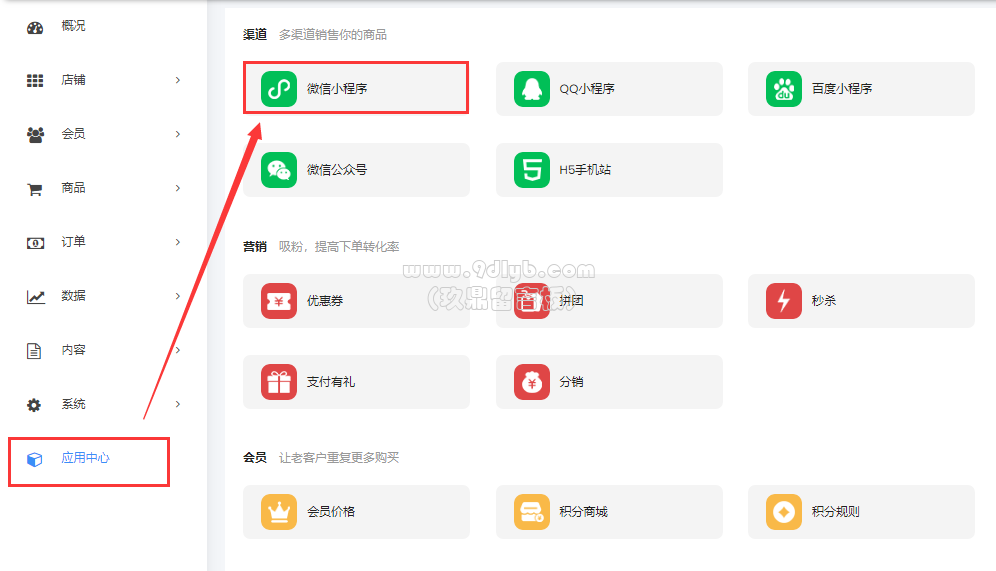Click the H5手机站 HTML5 icon
Viewport: 996px width, 571px height.
coord(532,170)
